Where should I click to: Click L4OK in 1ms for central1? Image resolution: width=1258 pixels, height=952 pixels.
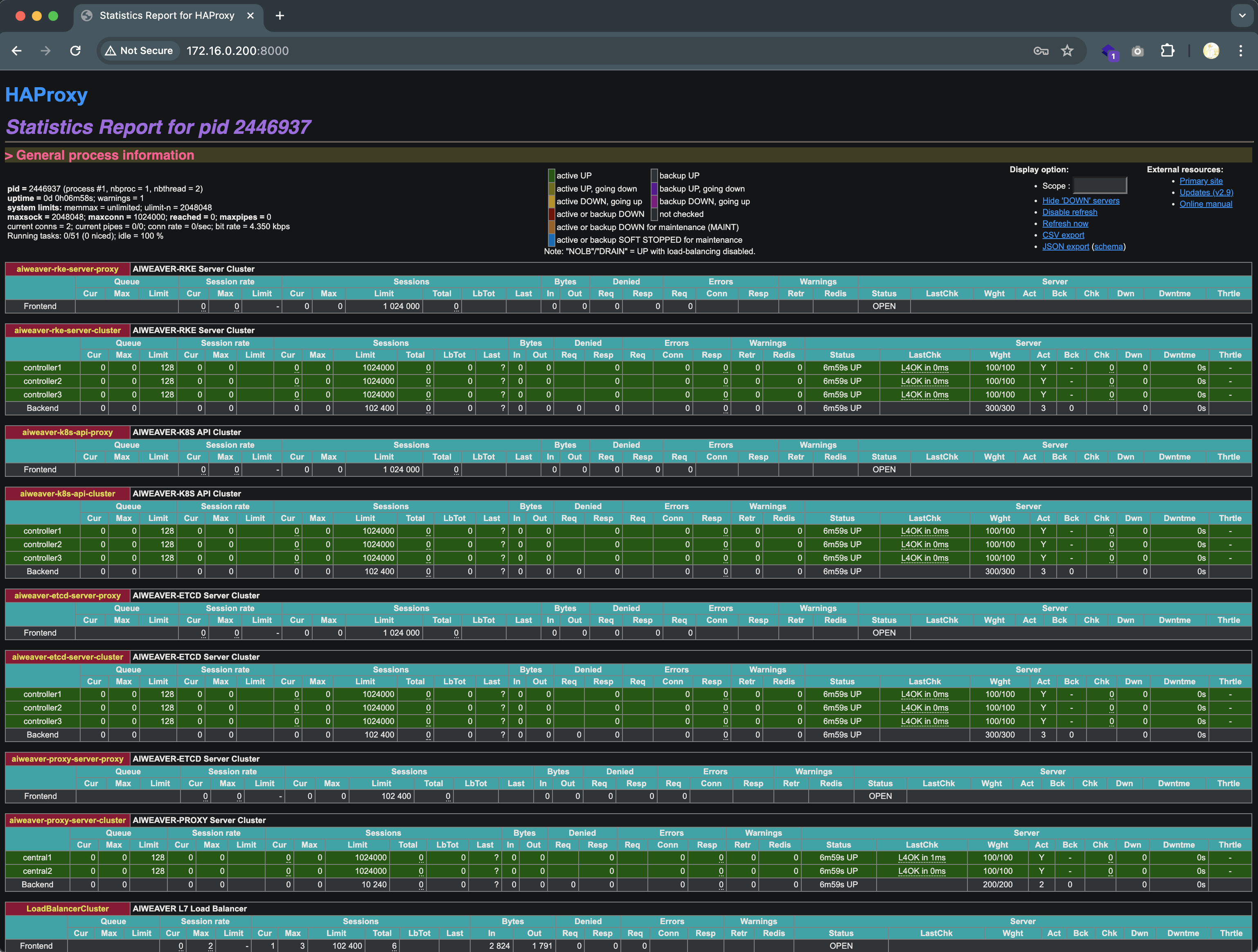922,857
